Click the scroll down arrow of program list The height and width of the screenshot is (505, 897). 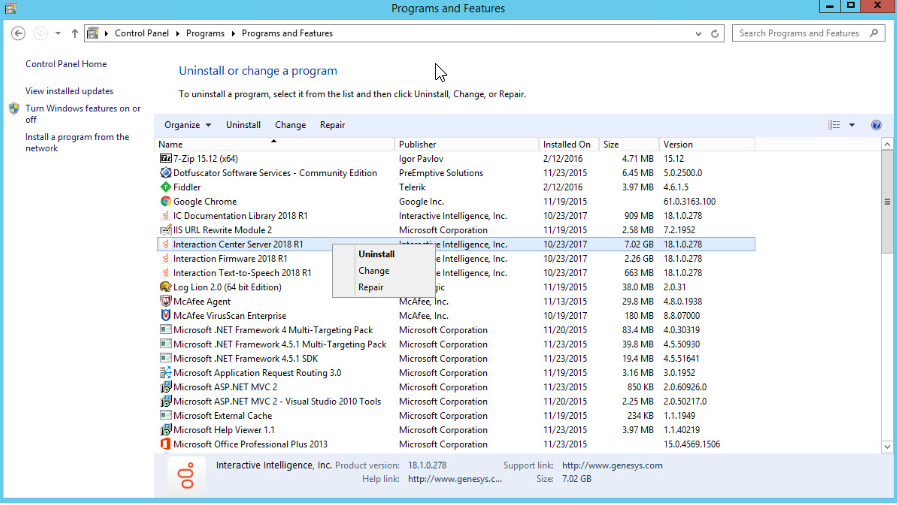tap(887, 446)
